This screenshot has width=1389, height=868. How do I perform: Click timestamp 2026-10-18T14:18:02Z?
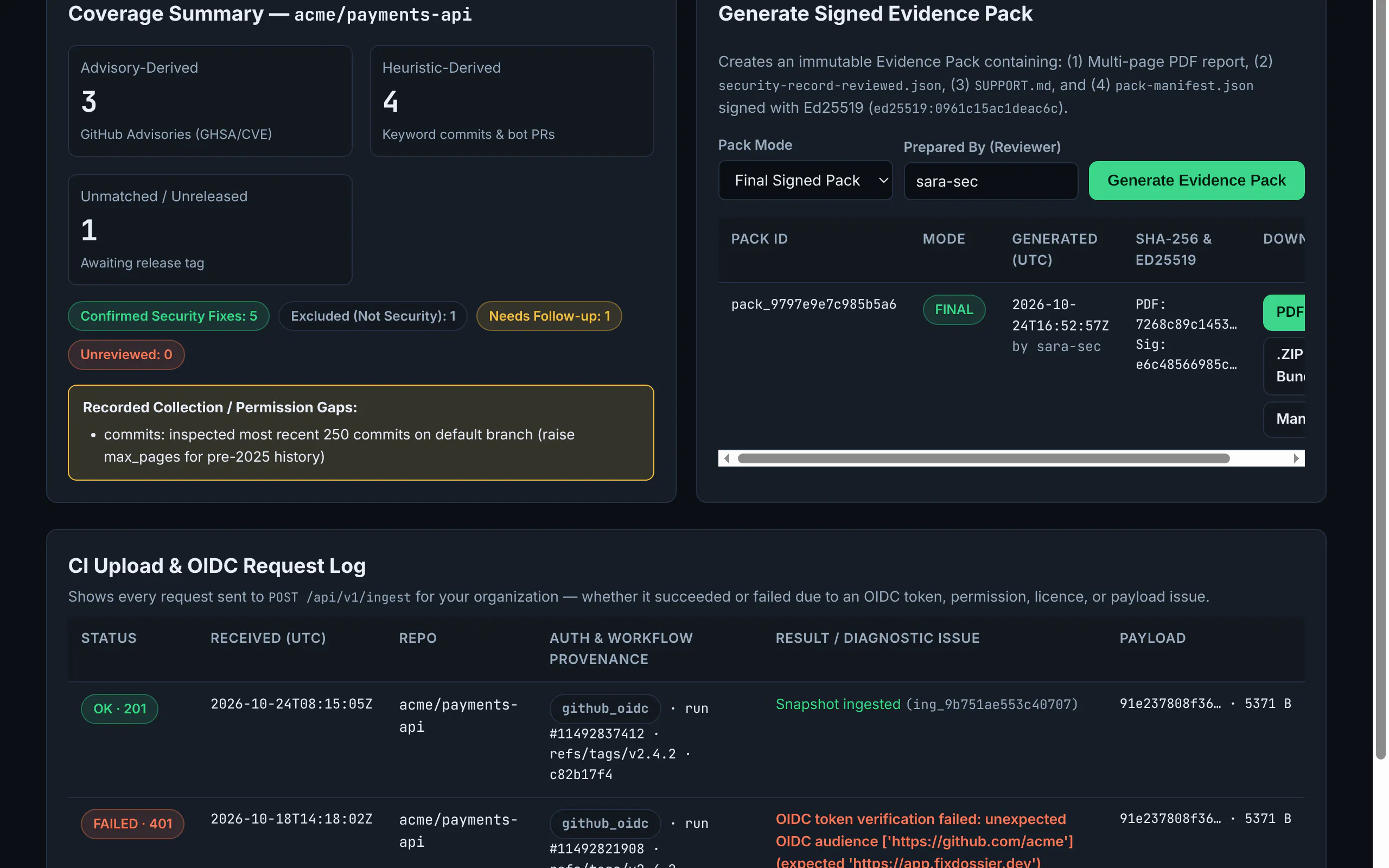(x=291, y=819)
